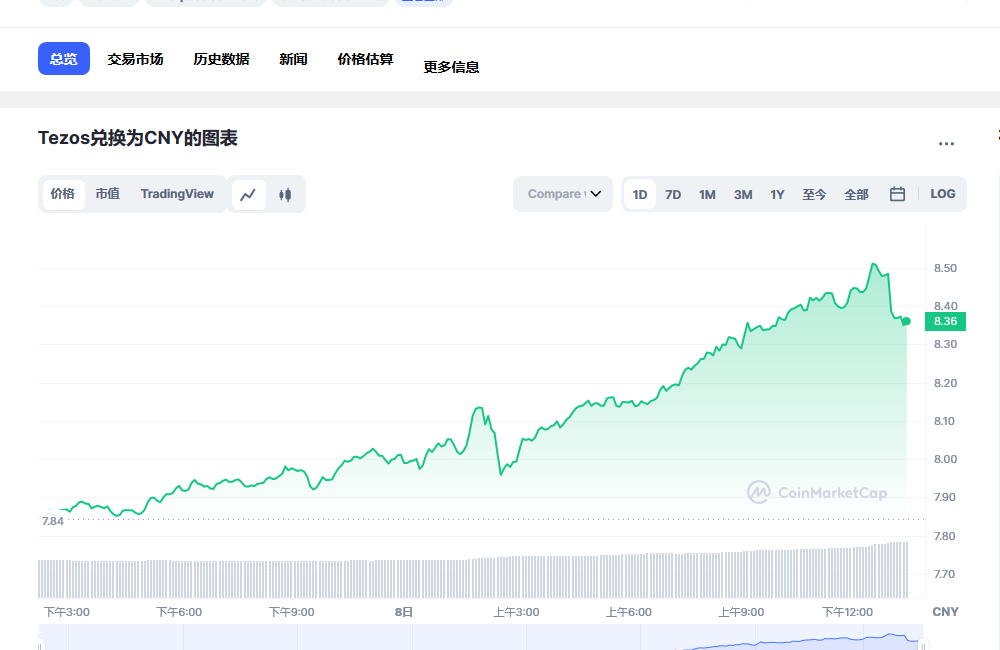Click the mini range navigator chart
This screenshot has width=1000, height=650.
[481, 637]
